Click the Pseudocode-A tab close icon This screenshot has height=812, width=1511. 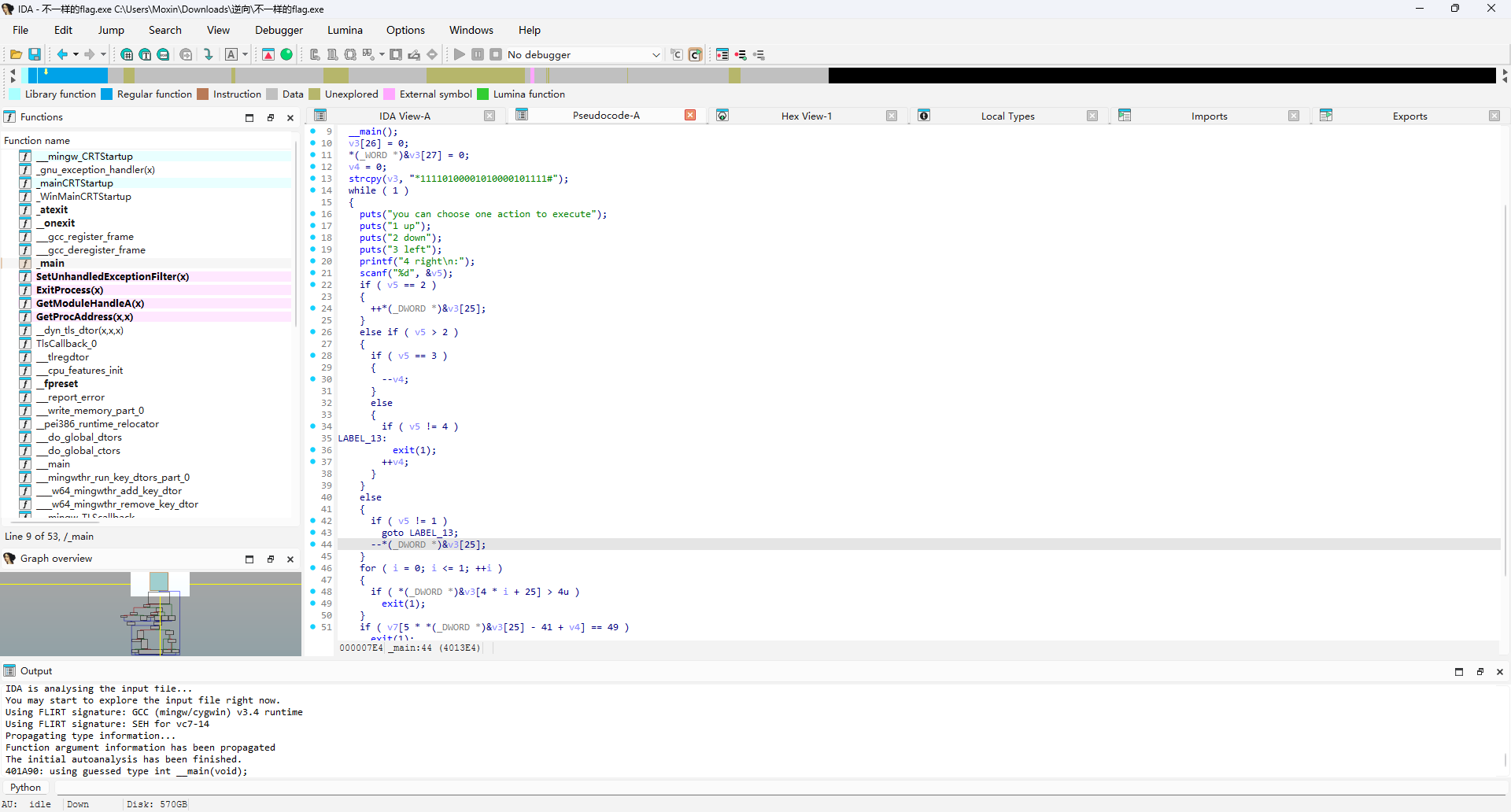(690, 116)
